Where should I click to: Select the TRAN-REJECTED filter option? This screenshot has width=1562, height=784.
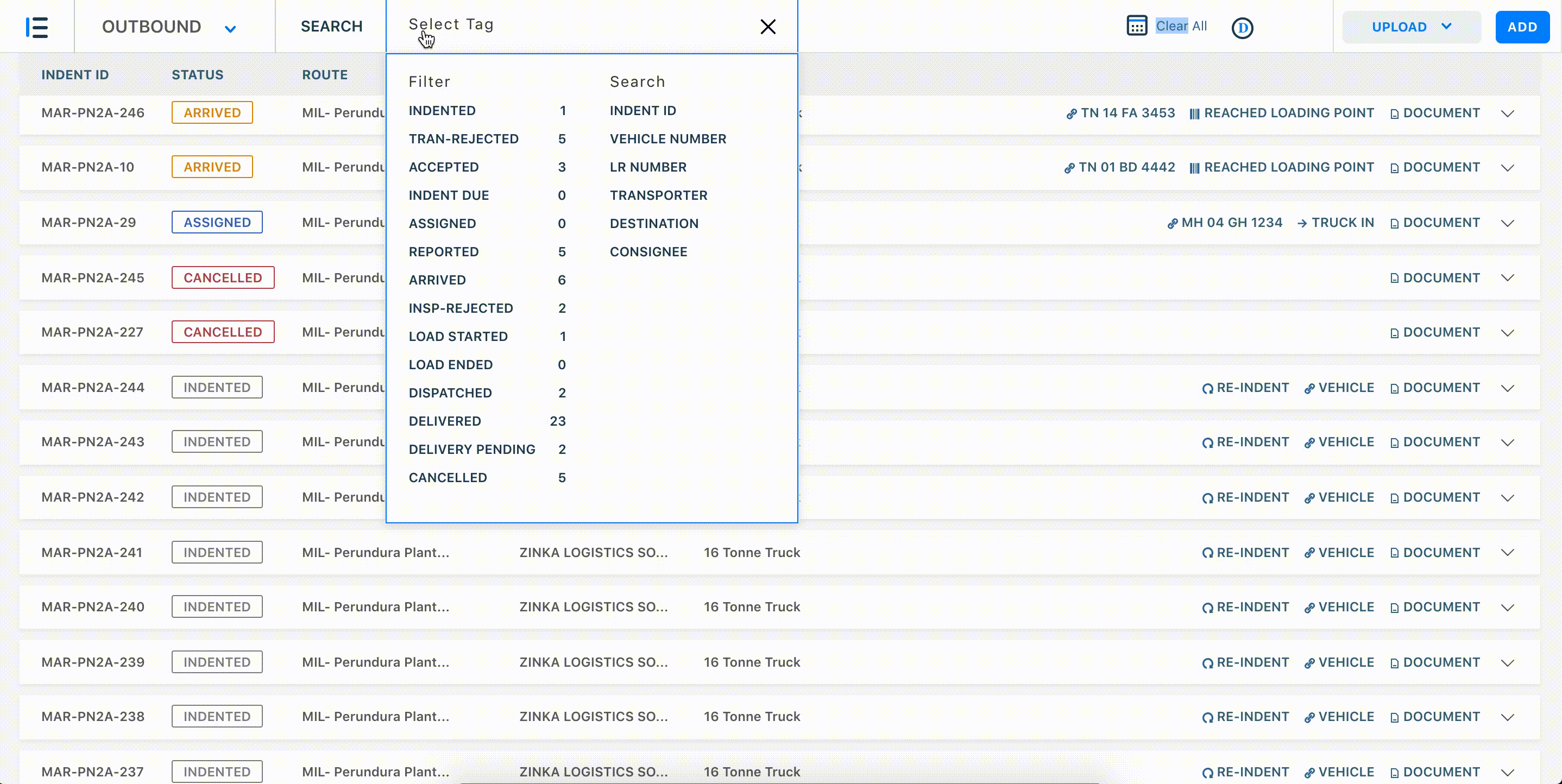tap(463, 140)
